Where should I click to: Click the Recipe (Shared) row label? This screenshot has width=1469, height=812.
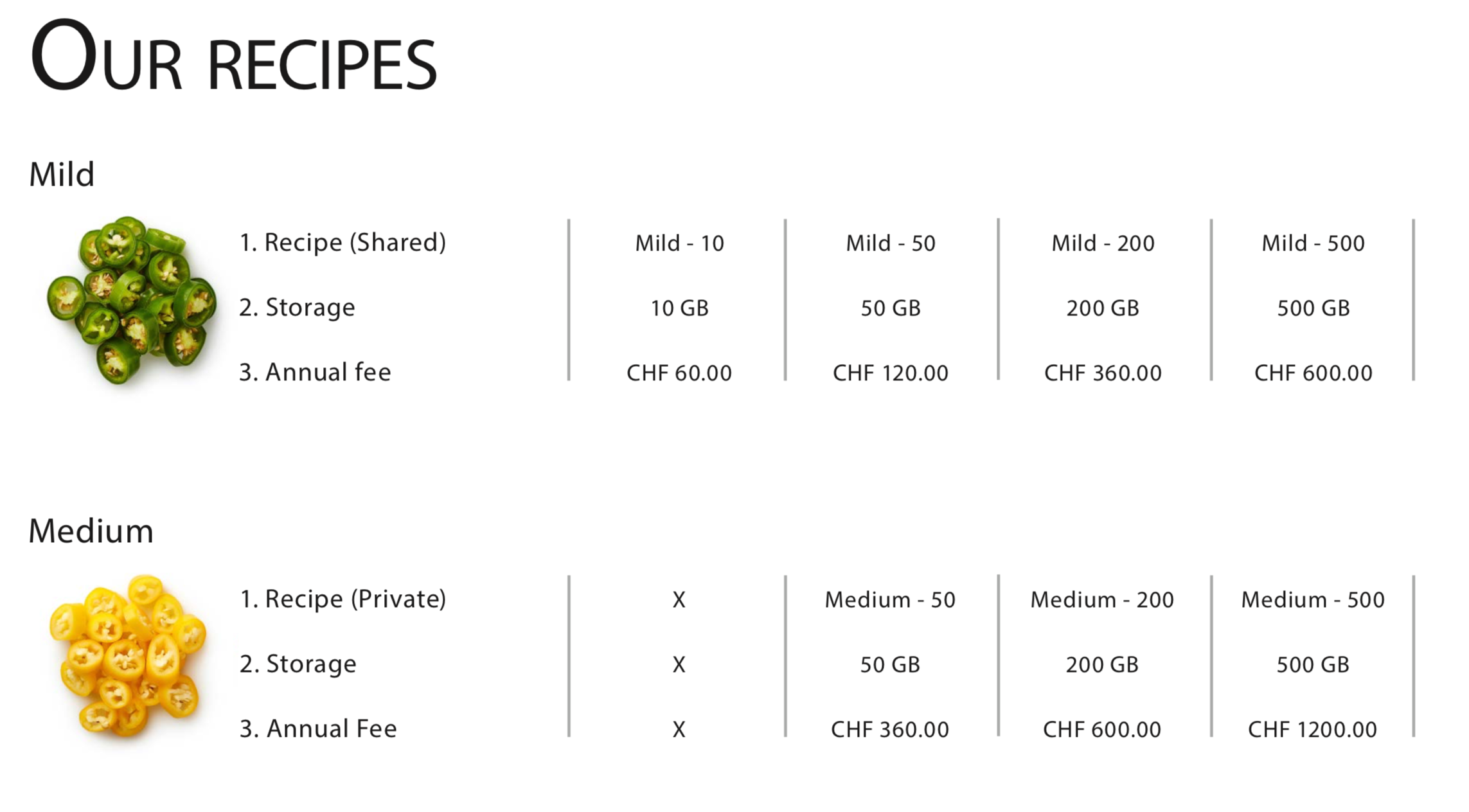click(x=343, y=243)
